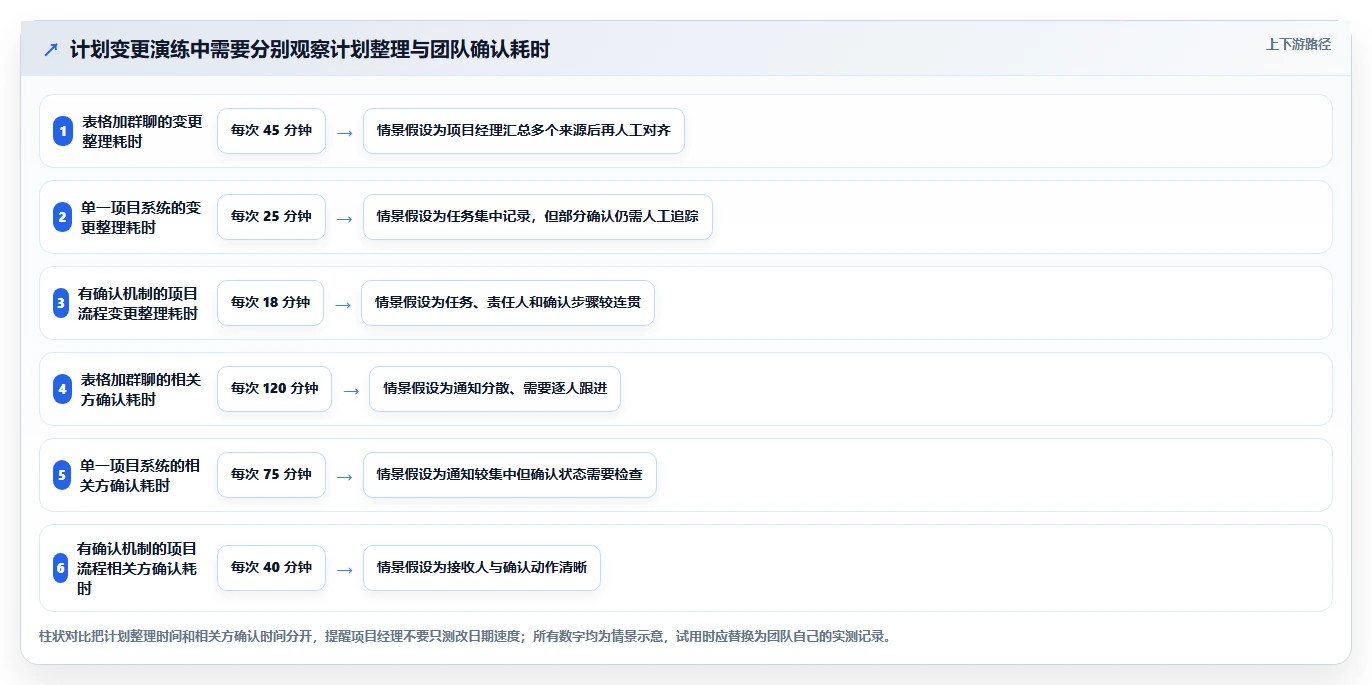Select the number 3 step badge

point(60,303)
